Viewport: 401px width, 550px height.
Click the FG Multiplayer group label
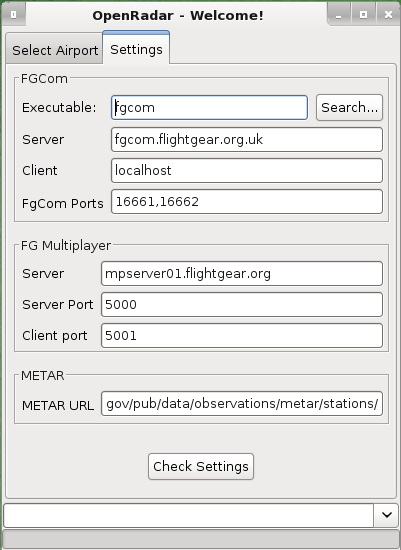66,245
